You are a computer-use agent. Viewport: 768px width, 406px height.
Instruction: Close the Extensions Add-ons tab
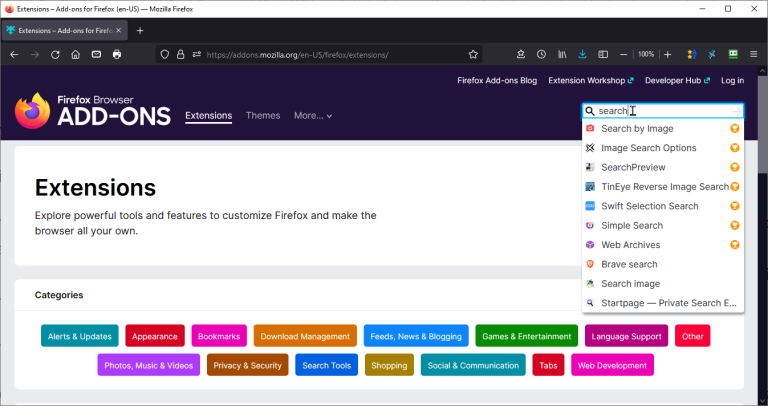click(119, 30)
